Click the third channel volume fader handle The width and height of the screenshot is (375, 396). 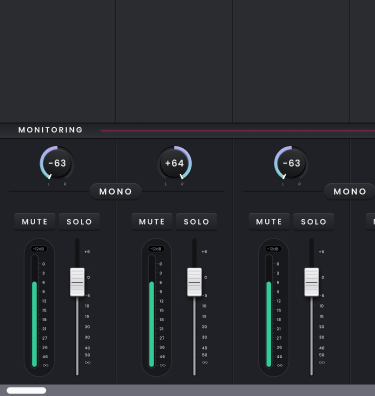click(312, 282)
